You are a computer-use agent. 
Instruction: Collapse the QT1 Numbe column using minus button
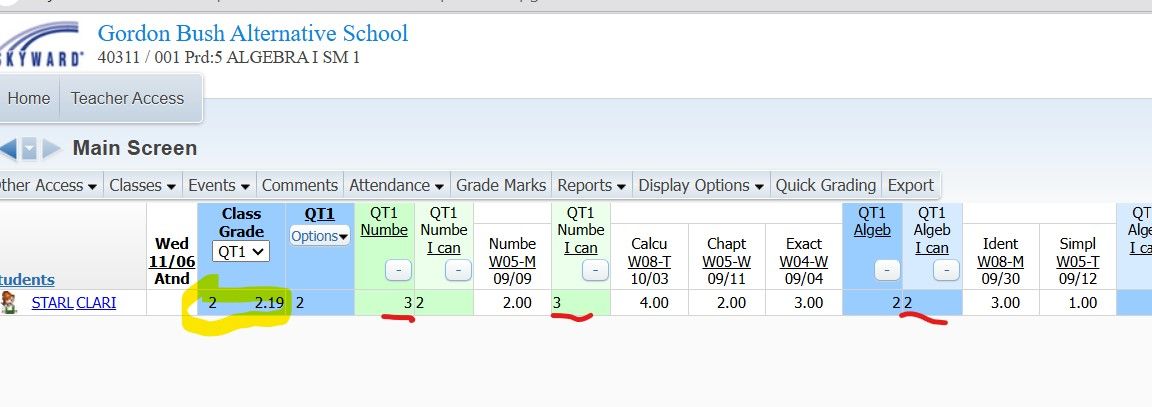click(397, 269)
